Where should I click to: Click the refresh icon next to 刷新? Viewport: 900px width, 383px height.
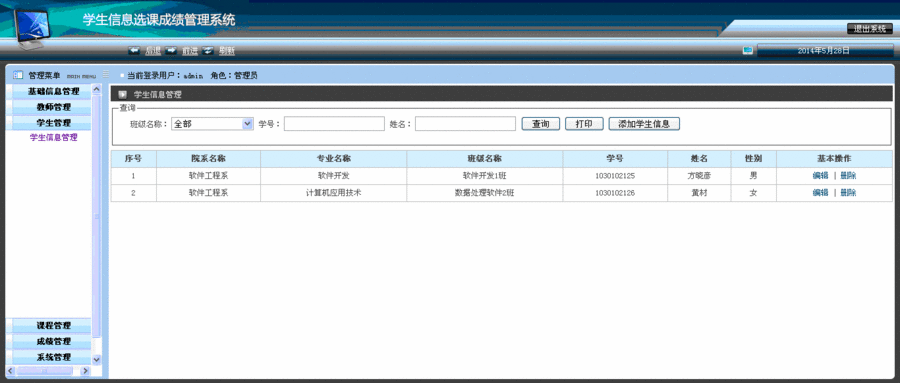click(x=208, y=51)
